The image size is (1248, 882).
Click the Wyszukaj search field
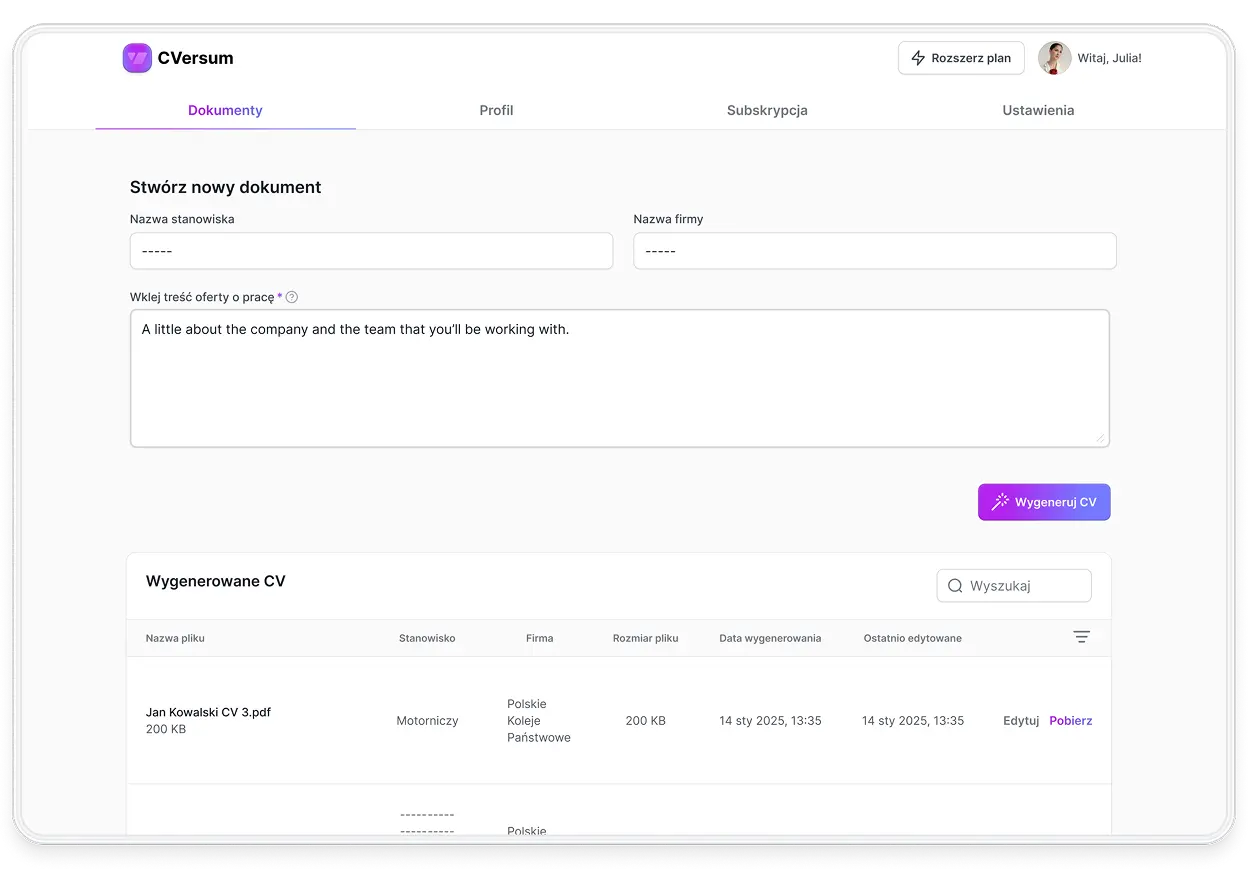pyautogui.click(x=1026, y=586)
